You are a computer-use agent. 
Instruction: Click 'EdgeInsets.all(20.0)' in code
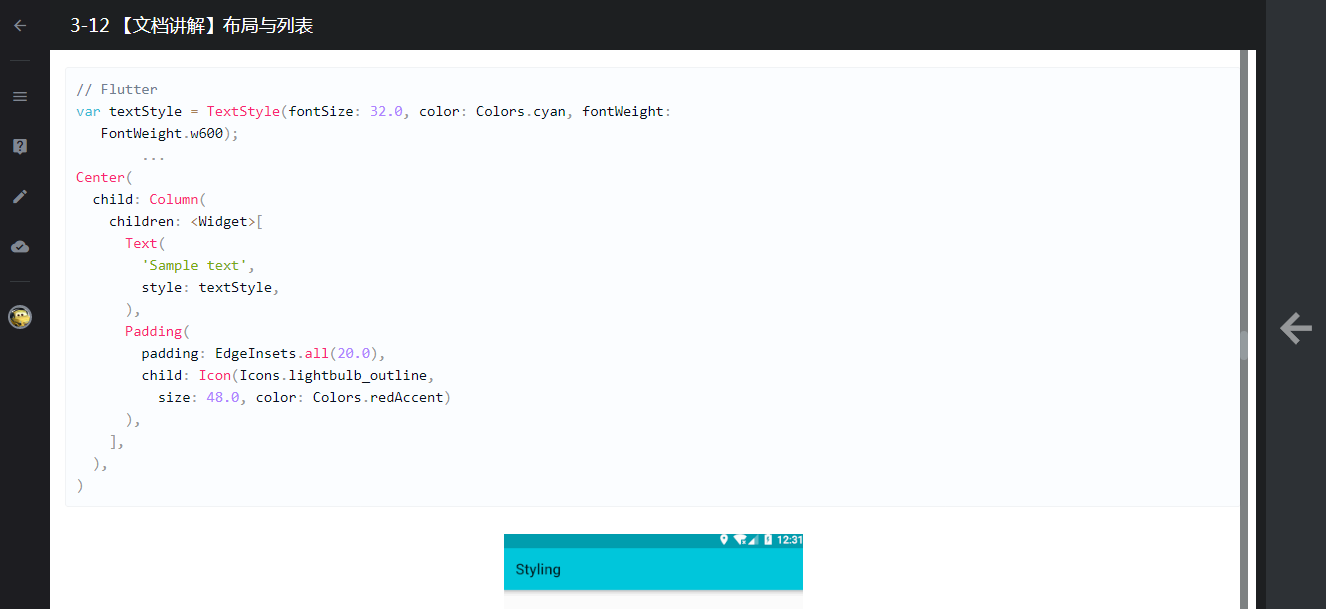[x=297, y=353]
